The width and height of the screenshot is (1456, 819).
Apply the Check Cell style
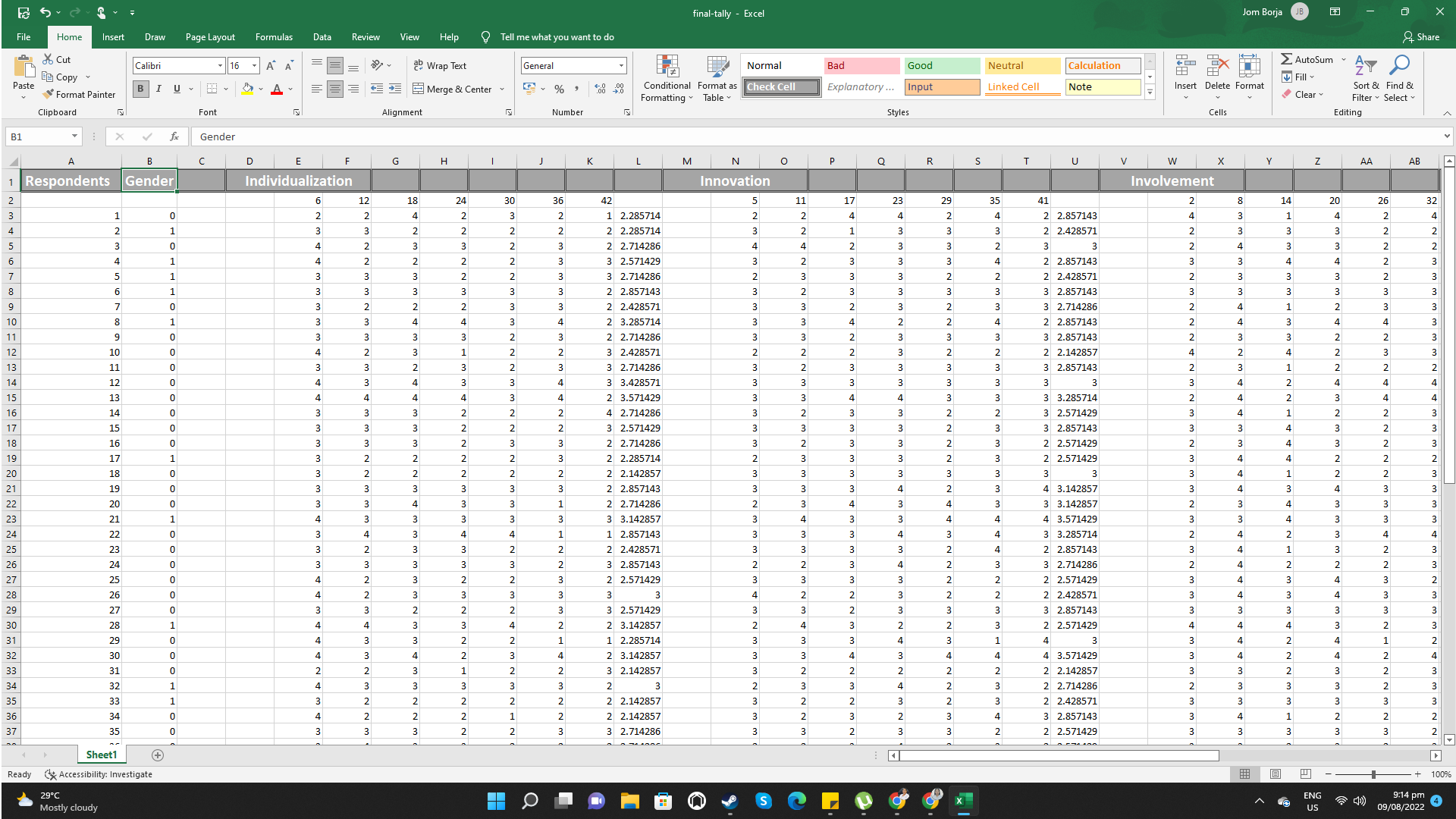pyautogui.click(x=781, y=87)
